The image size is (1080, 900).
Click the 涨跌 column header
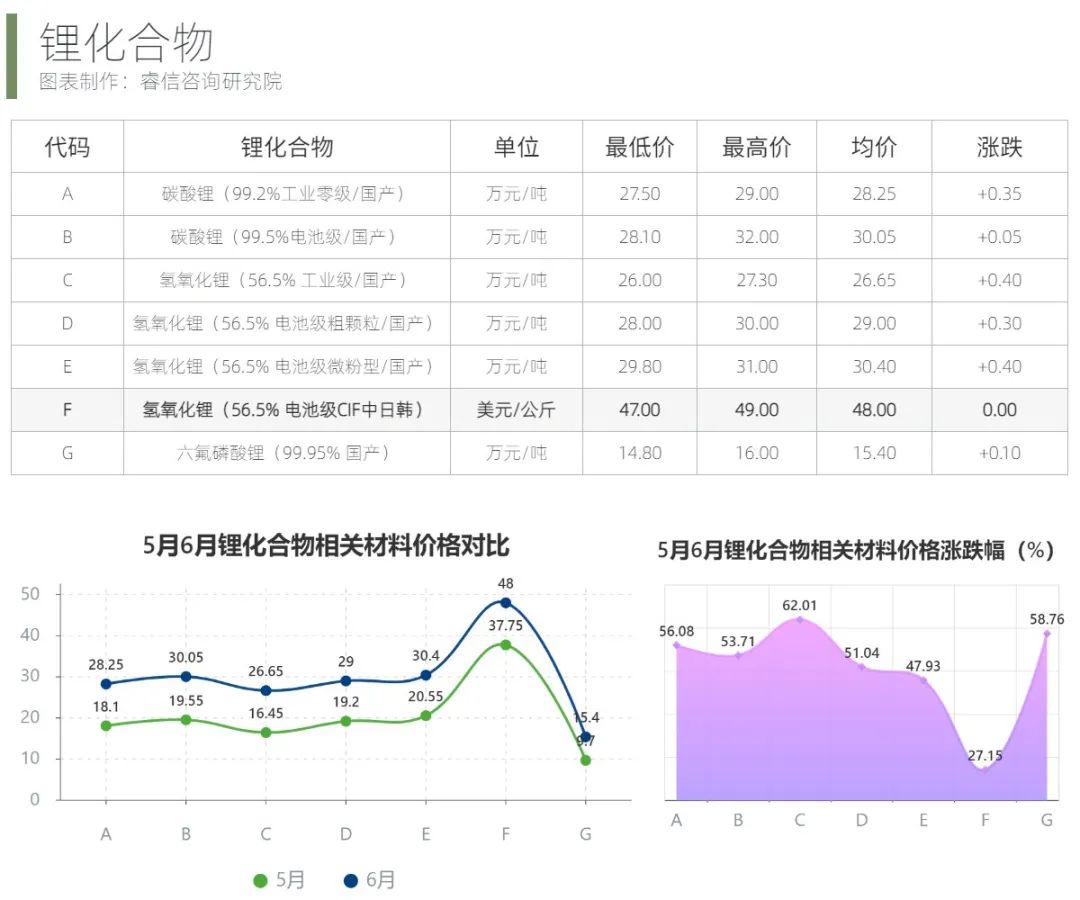(x=999, y=147)
